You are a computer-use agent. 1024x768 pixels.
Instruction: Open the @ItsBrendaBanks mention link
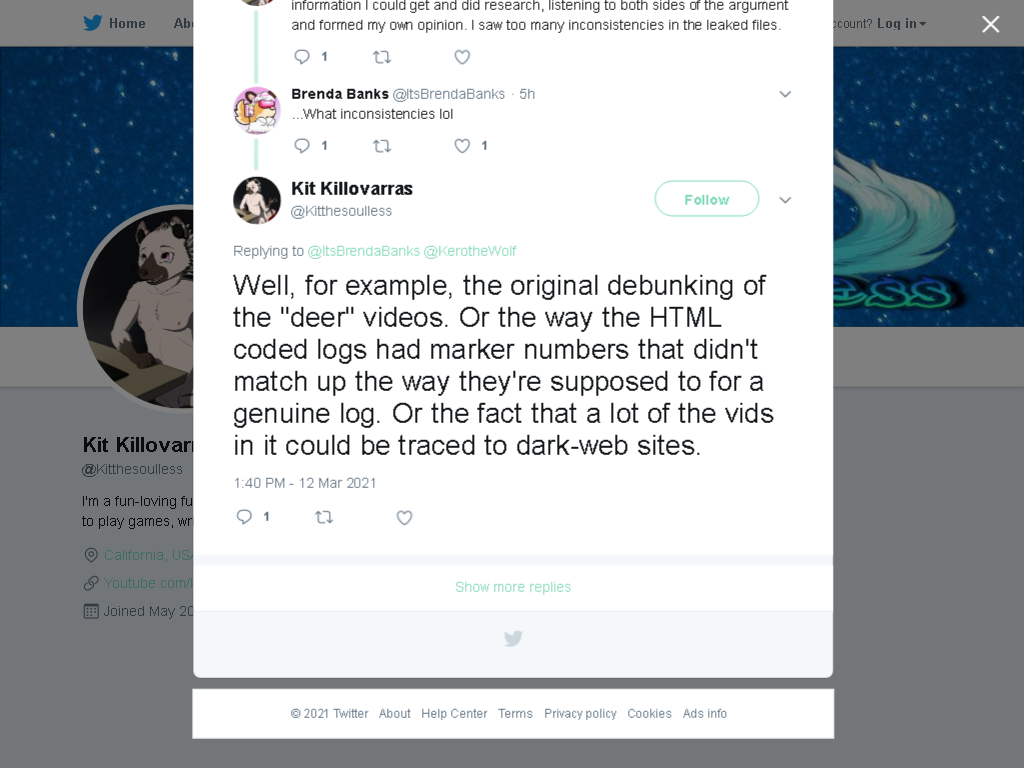pos(363,251)
